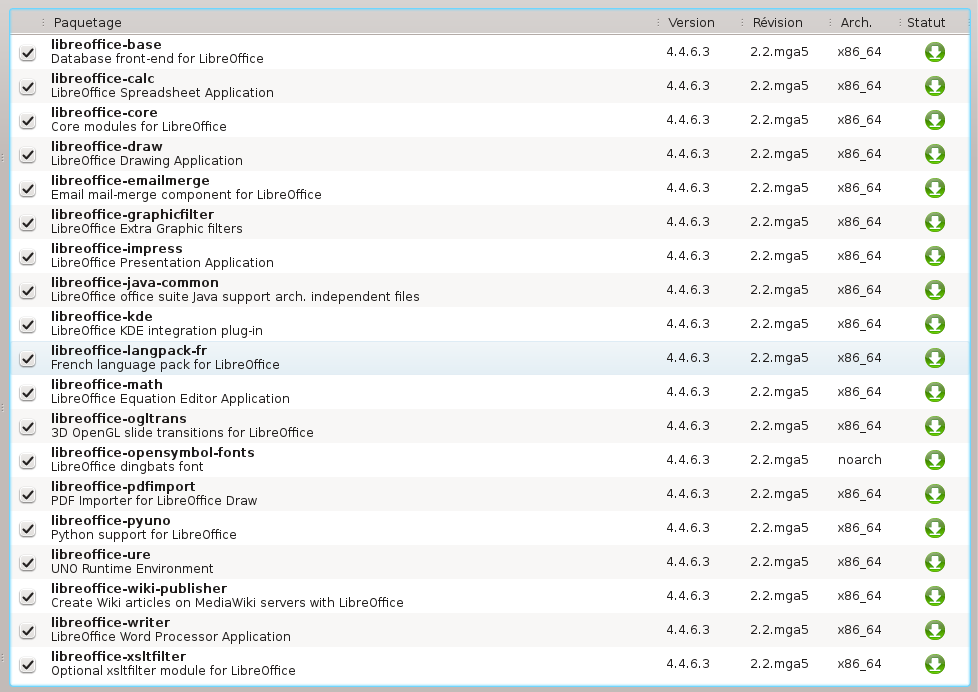This screenshot has width=978, height=692.
Task: Click the green download status icon for libreoffice-base
Action: (934, 52)
